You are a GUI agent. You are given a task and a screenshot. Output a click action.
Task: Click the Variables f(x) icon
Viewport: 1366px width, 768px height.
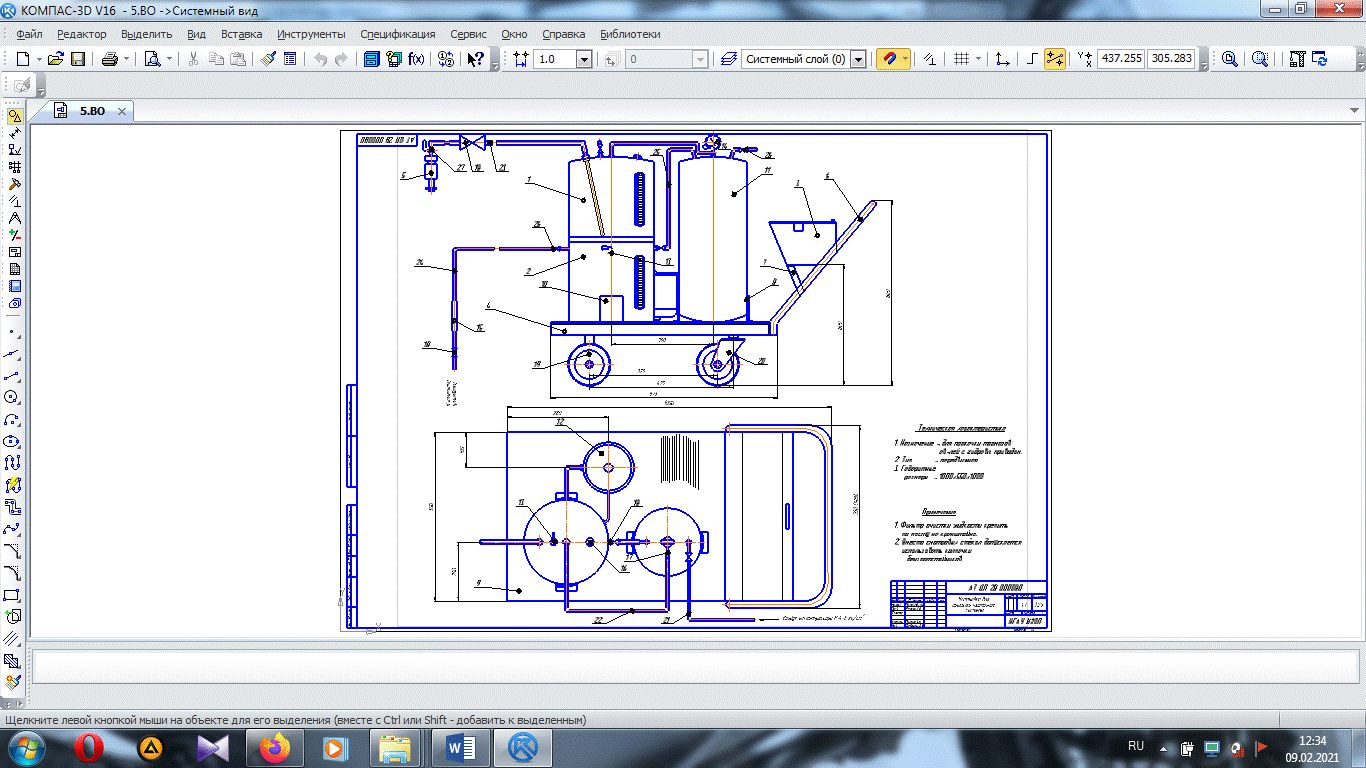pyautogui.click(x=416, y=59)
